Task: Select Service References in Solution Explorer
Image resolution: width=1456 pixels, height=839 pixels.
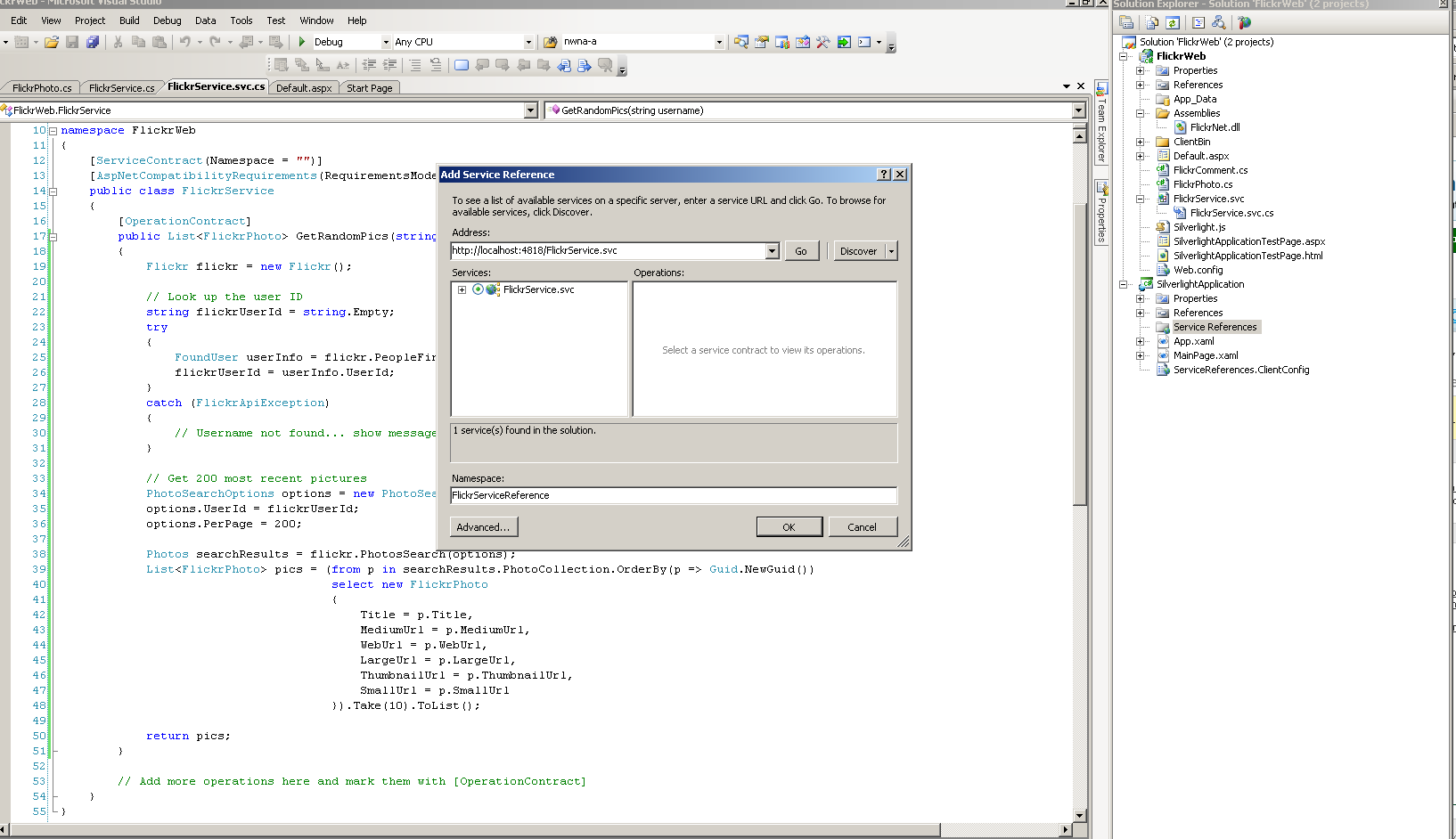Action: coord(1215,327)
